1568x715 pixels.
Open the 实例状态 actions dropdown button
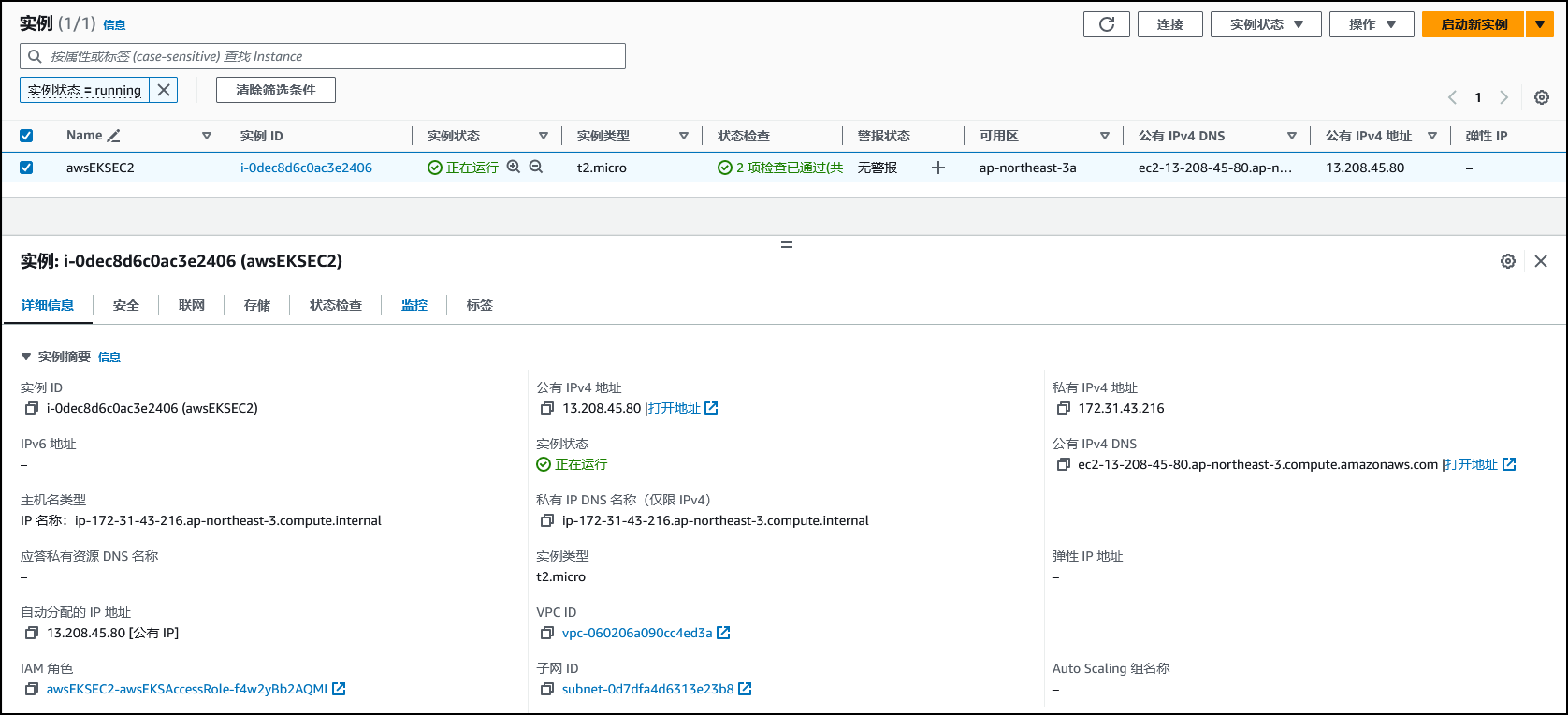point(1266,24)
